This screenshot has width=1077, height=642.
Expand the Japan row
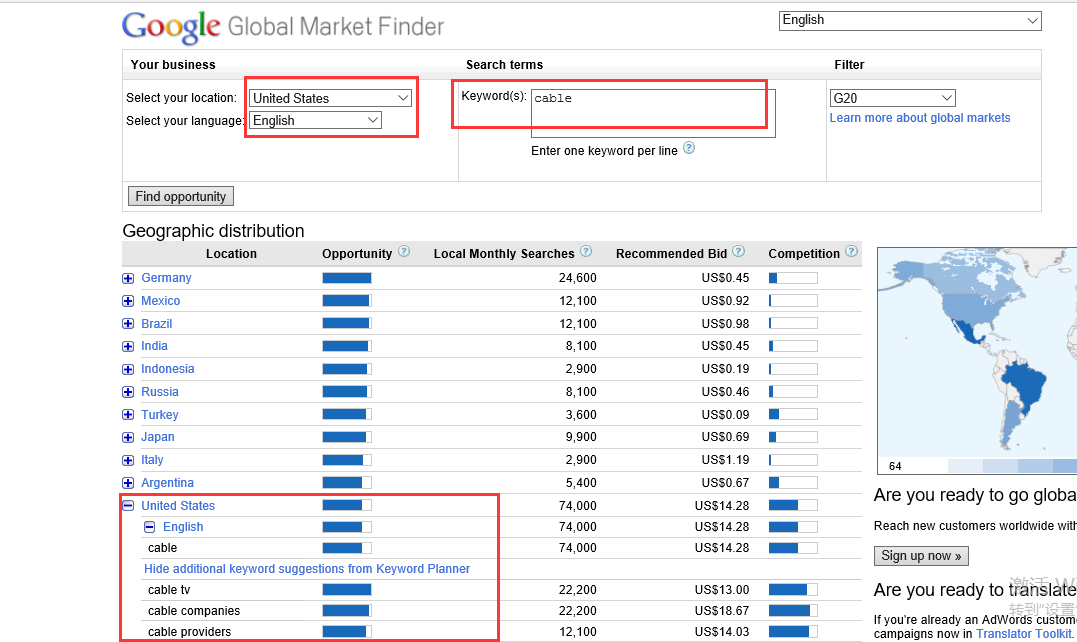128,437
